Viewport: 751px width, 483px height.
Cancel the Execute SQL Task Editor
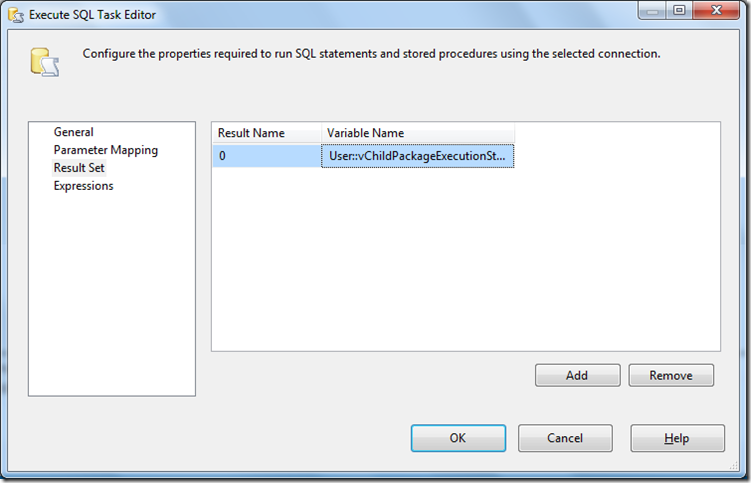[565, 438]
